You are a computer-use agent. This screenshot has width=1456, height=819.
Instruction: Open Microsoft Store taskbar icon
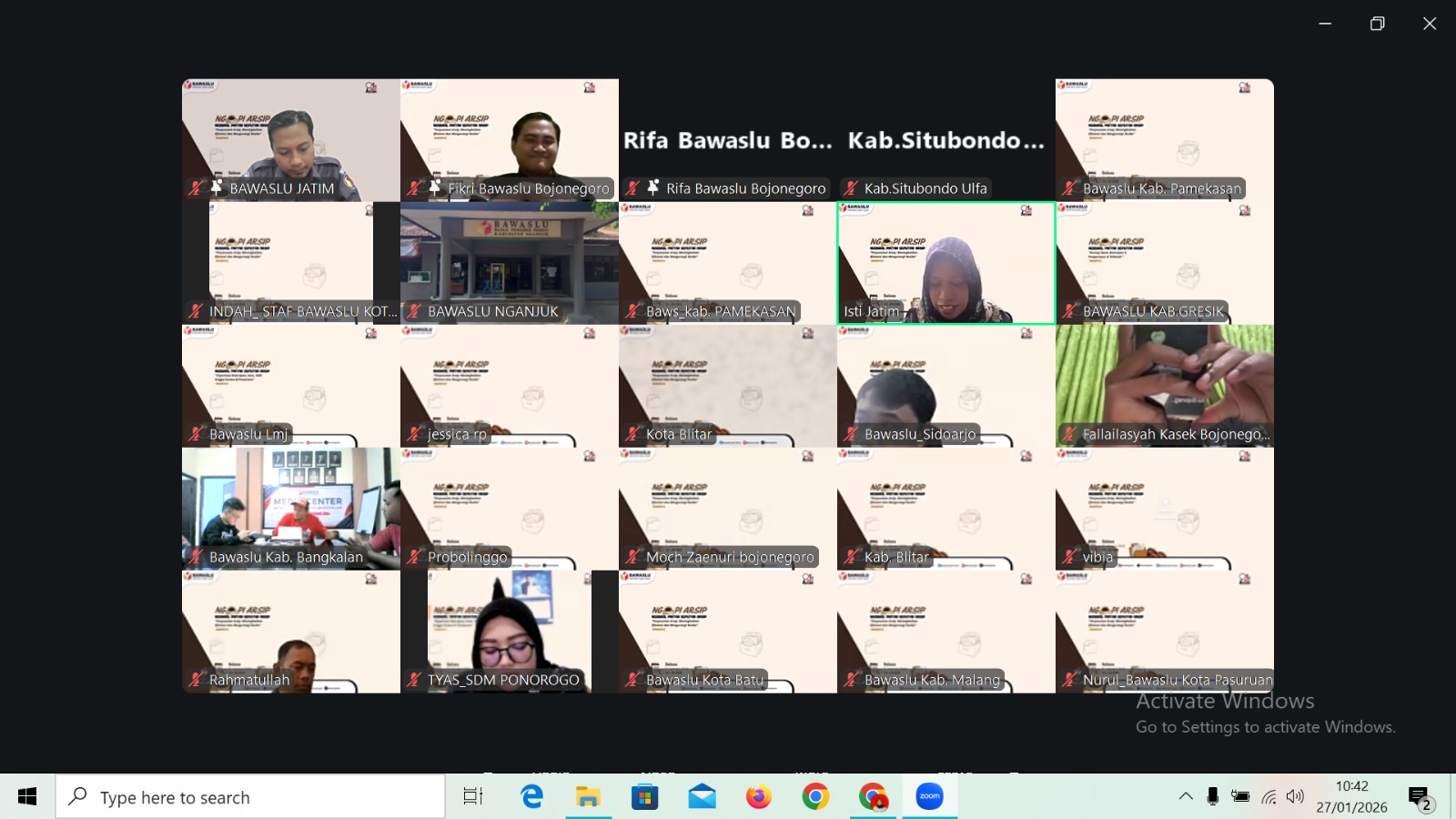644,797
